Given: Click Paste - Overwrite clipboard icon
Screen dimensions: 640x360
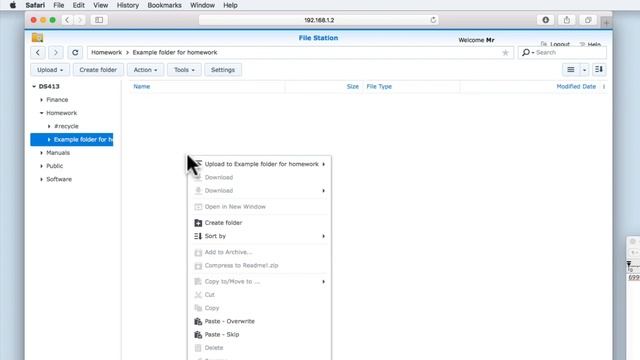Looking at the screenshot, I should 198,321.
